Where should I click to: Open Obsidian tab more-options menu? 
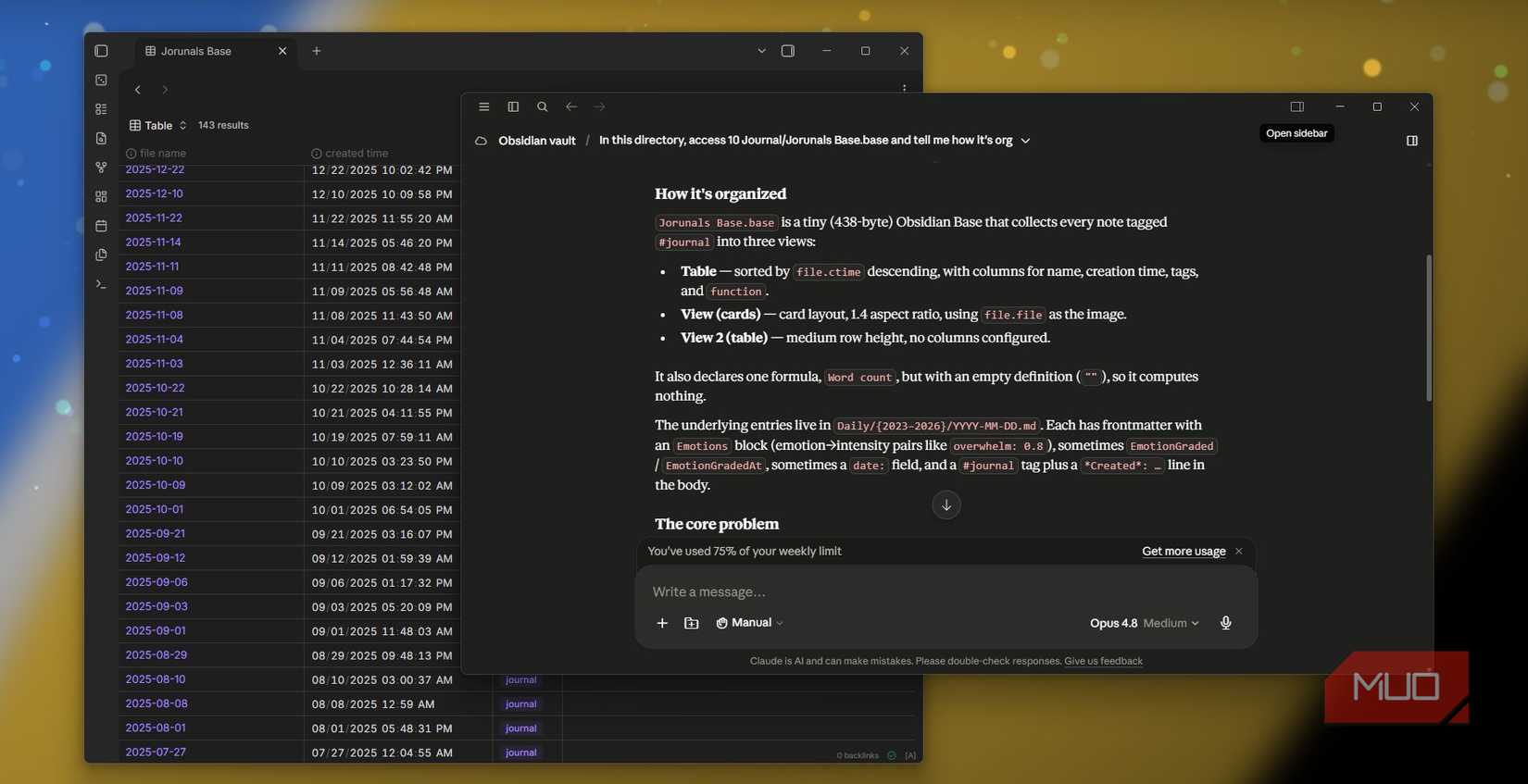(x=904, y=89)
